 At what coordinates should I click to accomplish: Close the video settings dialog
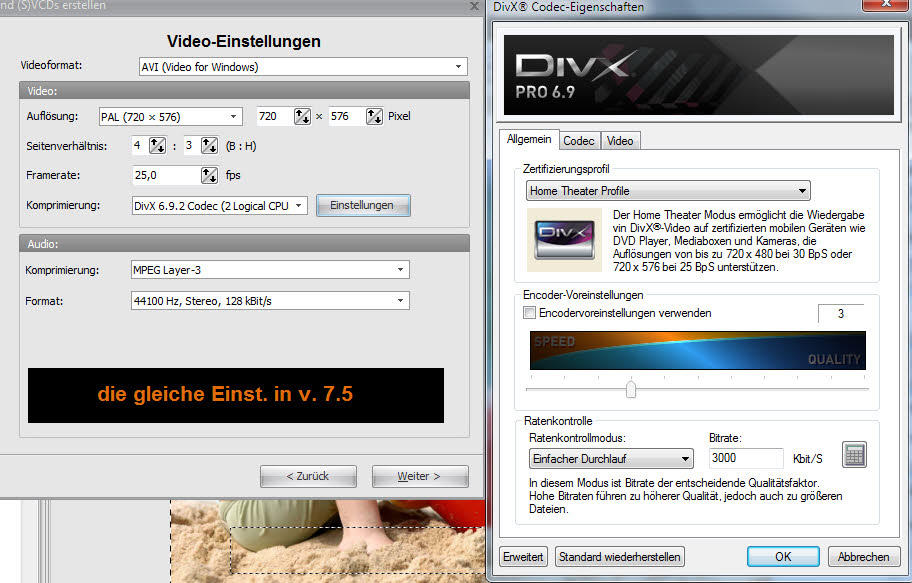pyautogui.click(x=473, y=7)
